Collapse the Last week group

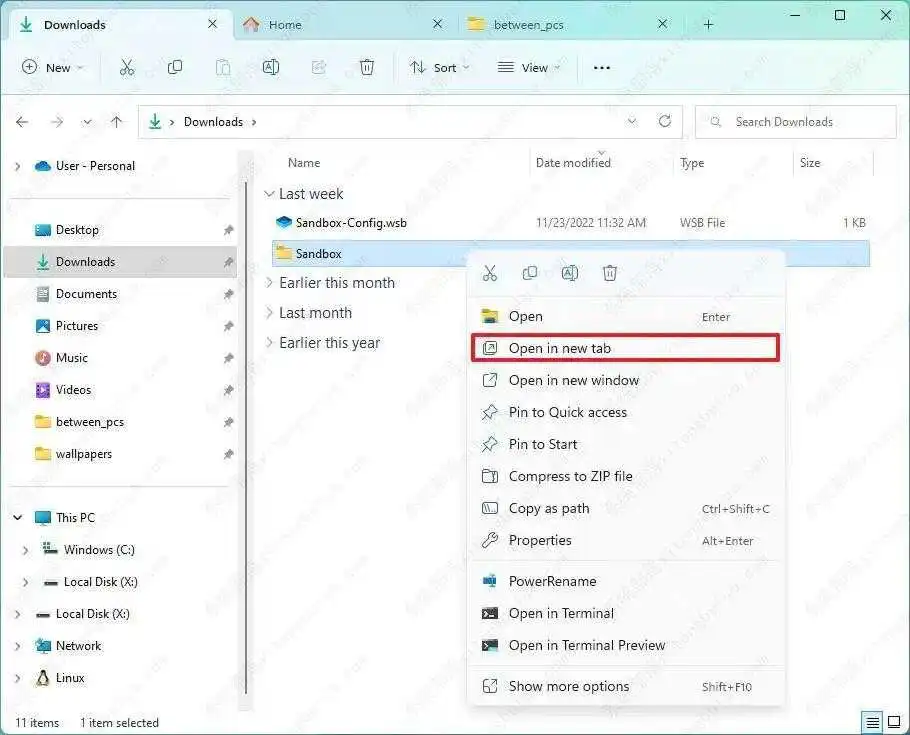point(269,193)
